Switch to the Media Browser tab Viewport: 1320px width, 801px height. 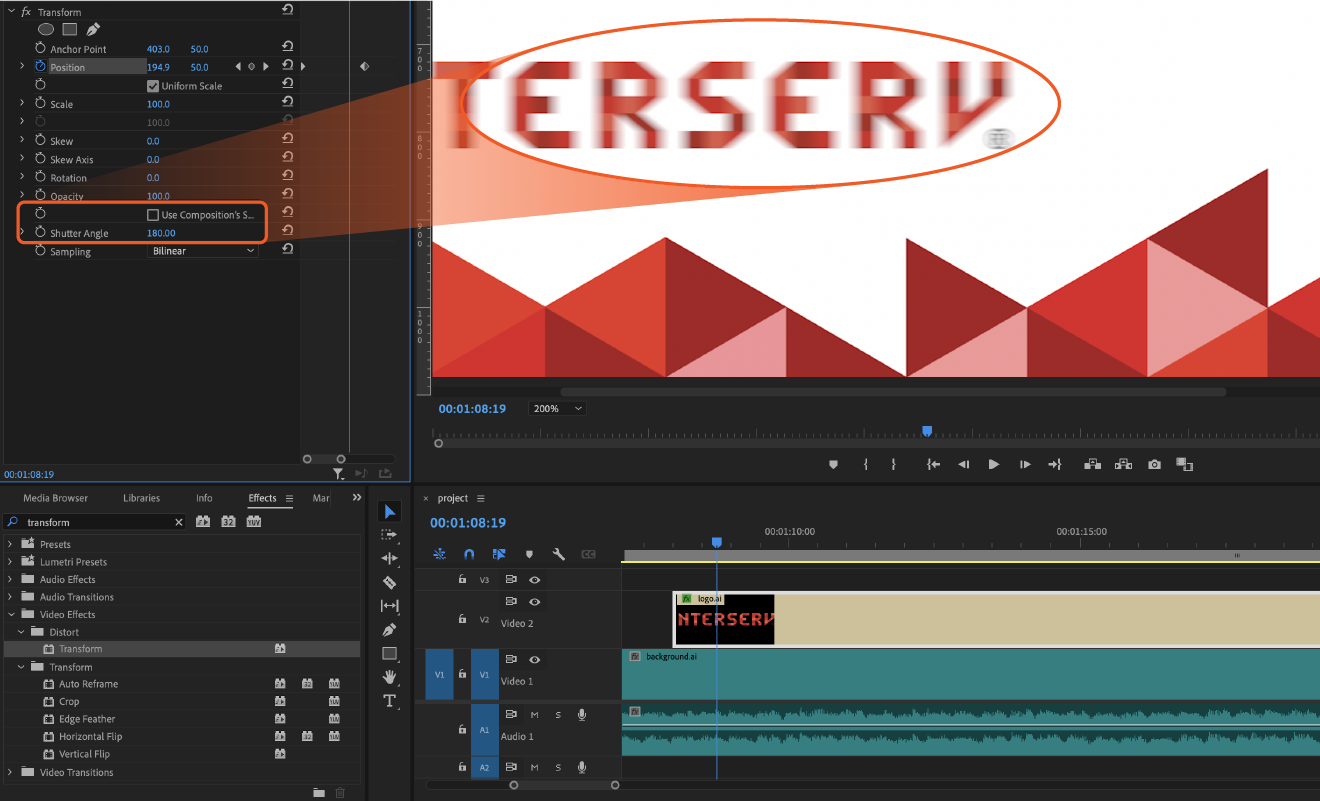(x=55, y=498)
